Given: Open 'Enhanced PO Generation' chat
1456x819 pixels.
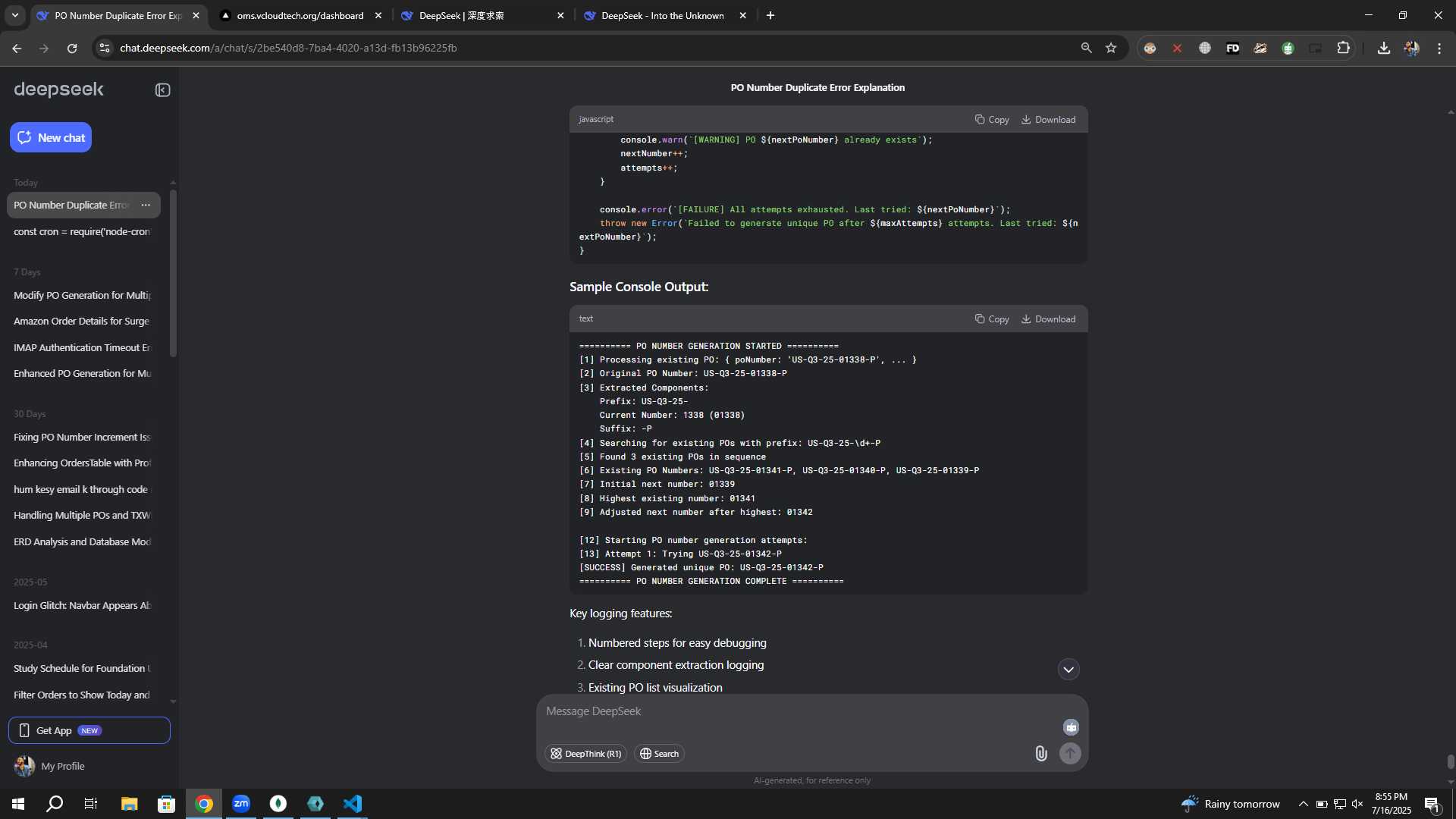Looking at the screenshot, I should [82, 373].
